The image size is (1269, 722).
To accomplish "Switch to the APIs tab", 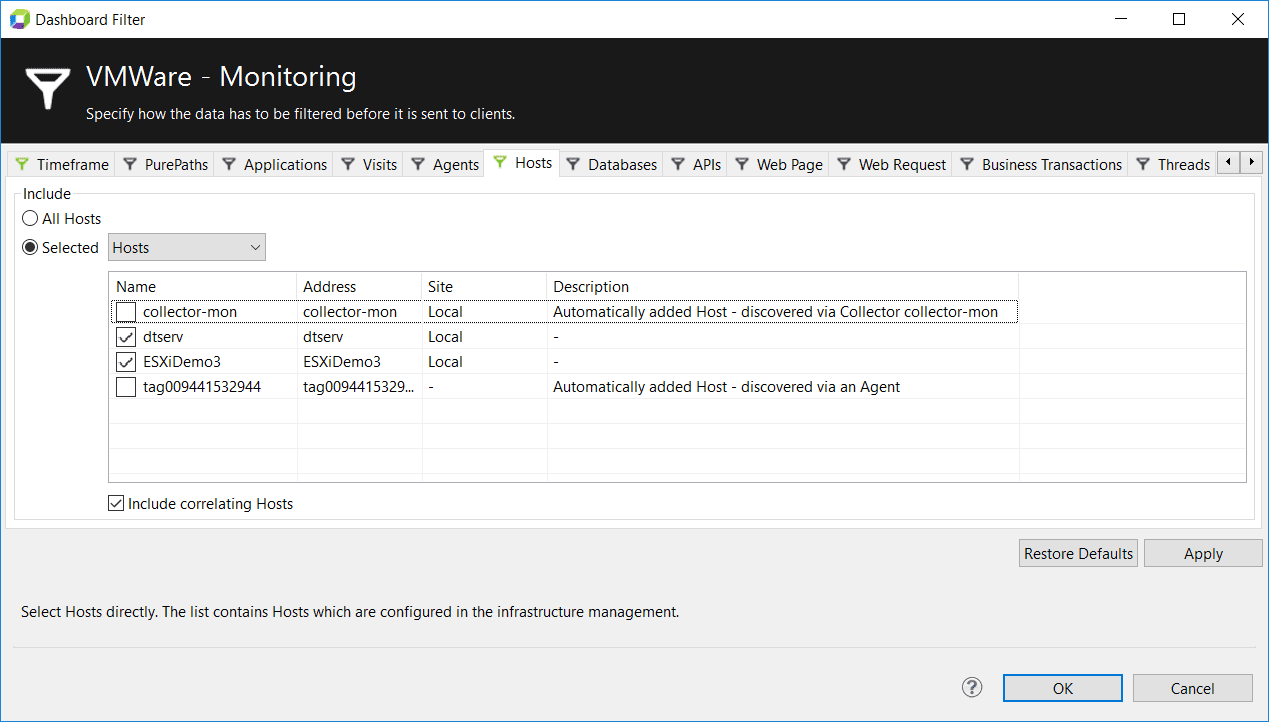I will pyautogui.click(x=697, y=164).
